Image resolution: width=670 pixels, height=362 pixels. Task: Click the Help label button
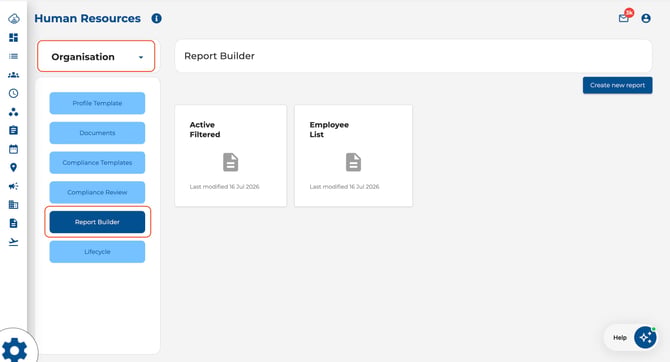620,338
